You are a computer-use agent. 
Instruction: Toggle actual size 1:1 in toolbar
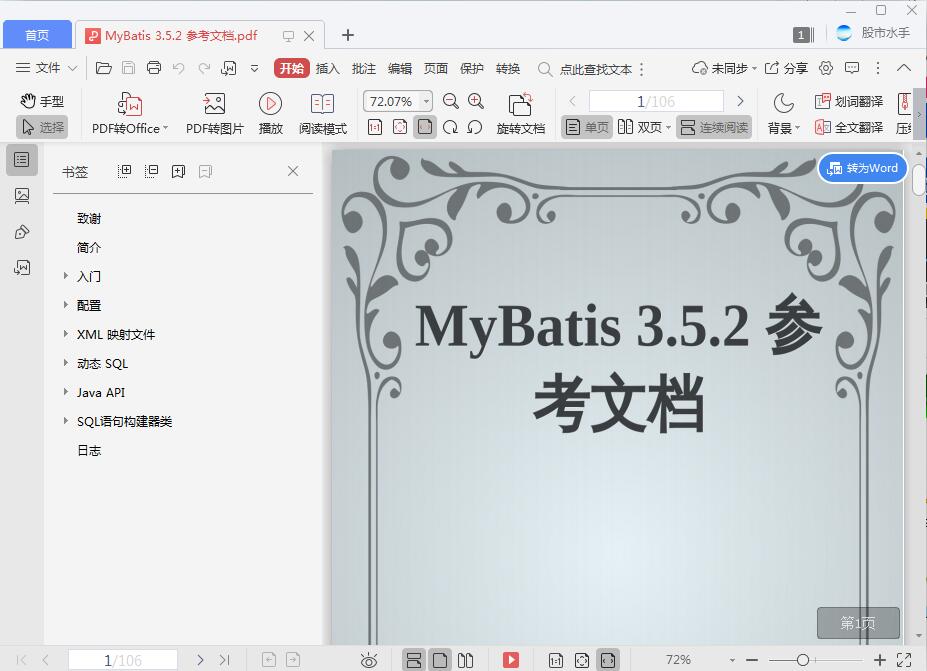(375, 127)
